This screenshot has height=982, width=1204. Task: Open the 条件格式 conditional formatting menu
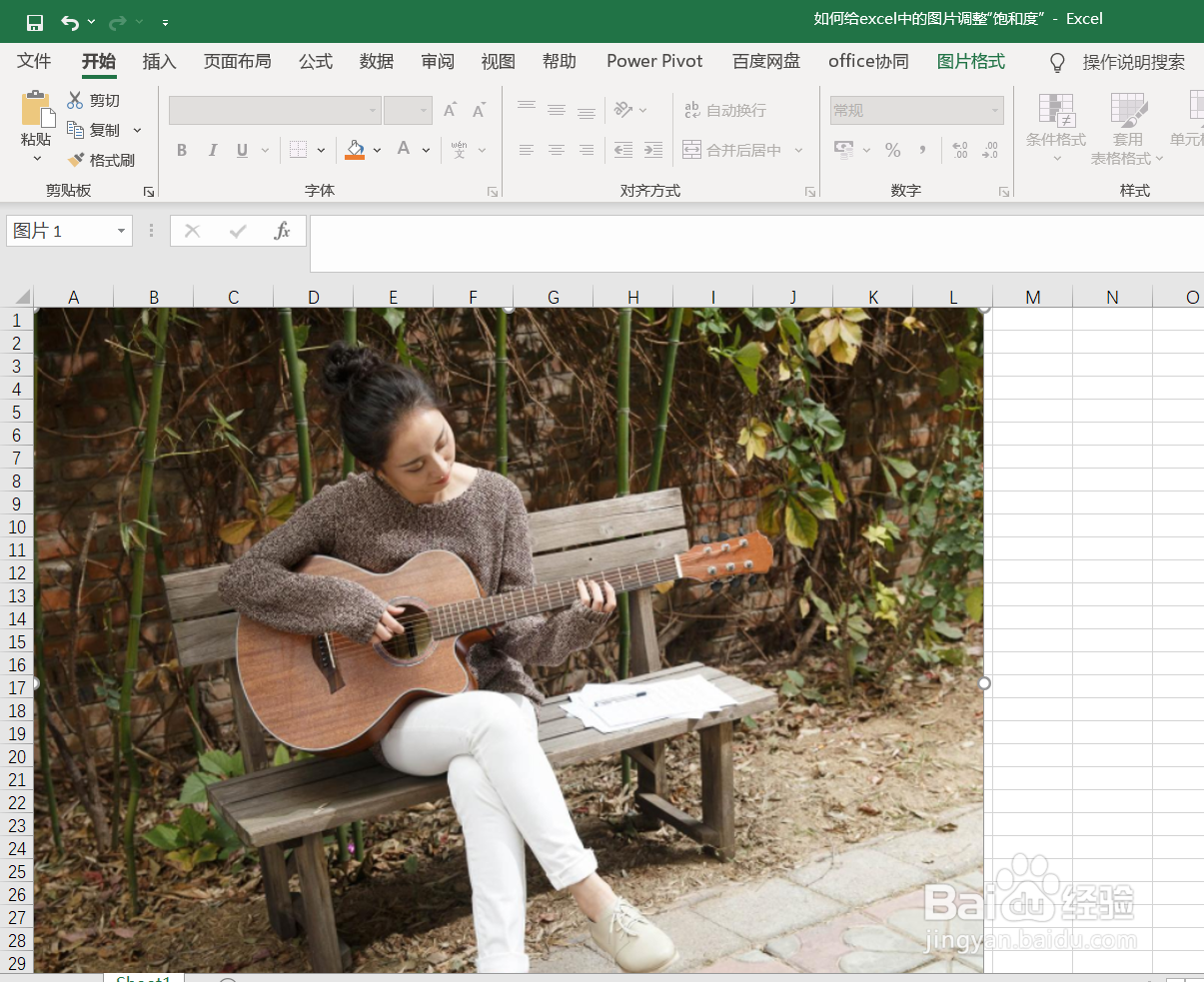1056,129
